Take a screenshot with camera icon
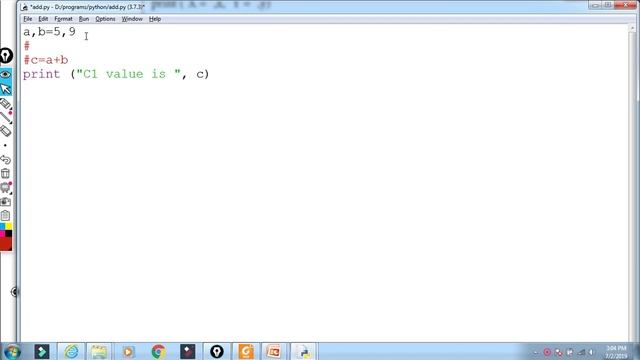The height and width of the screenshot is (360, 640). point(6,202)
